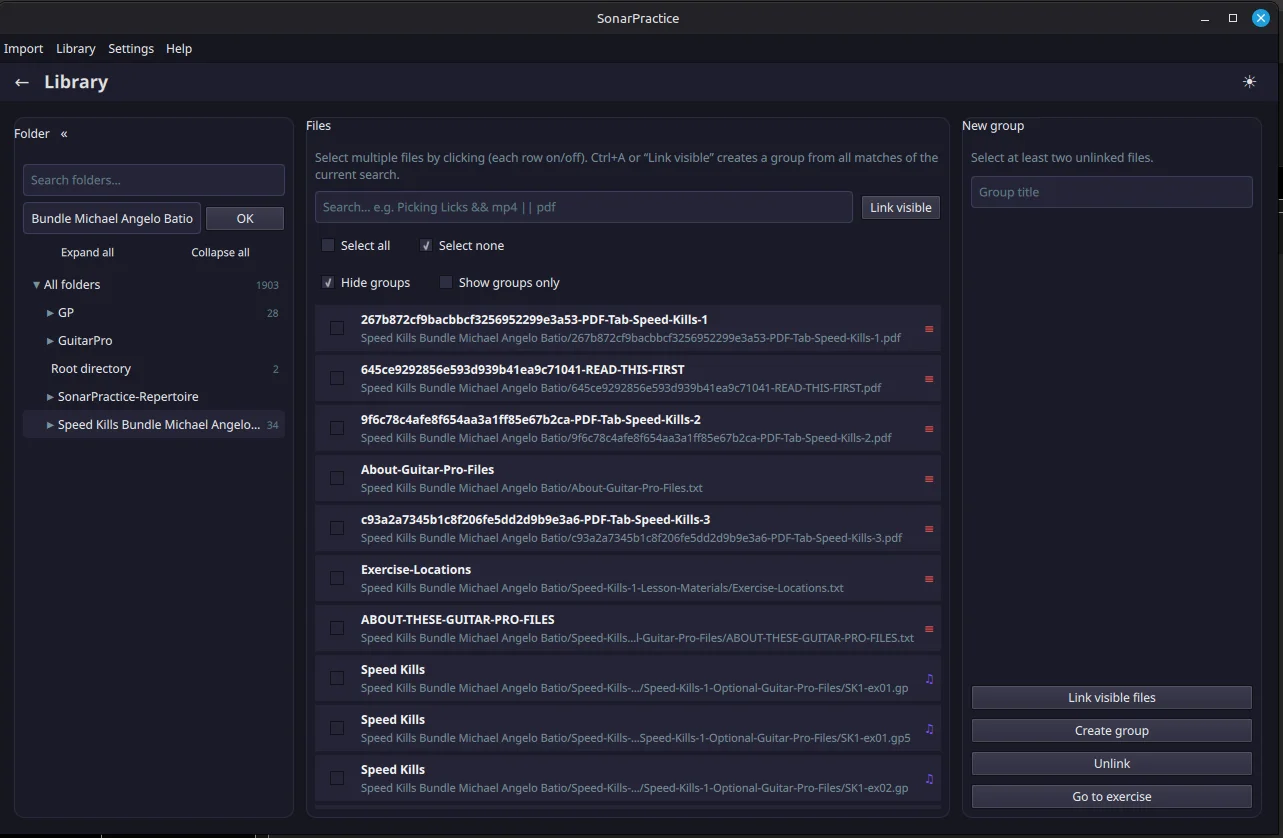Toggle light/dark theme sun icon
The width and height of the screenshot is (1283, 838).
(1249, 82)
